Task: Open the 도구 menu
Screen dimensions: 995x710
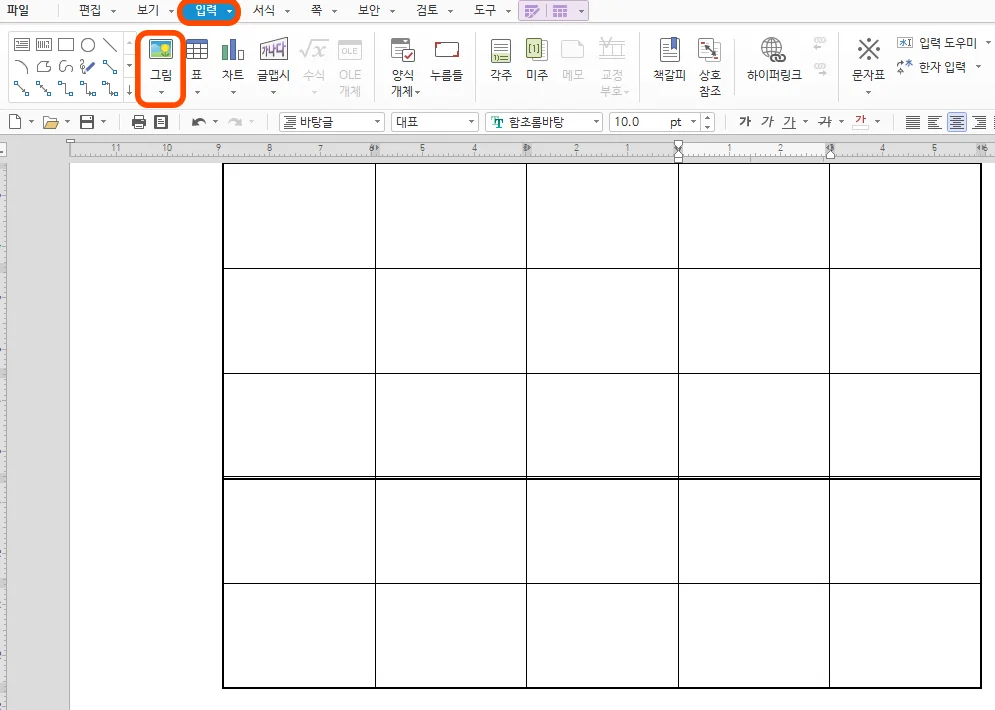Action: pos(485,10)
